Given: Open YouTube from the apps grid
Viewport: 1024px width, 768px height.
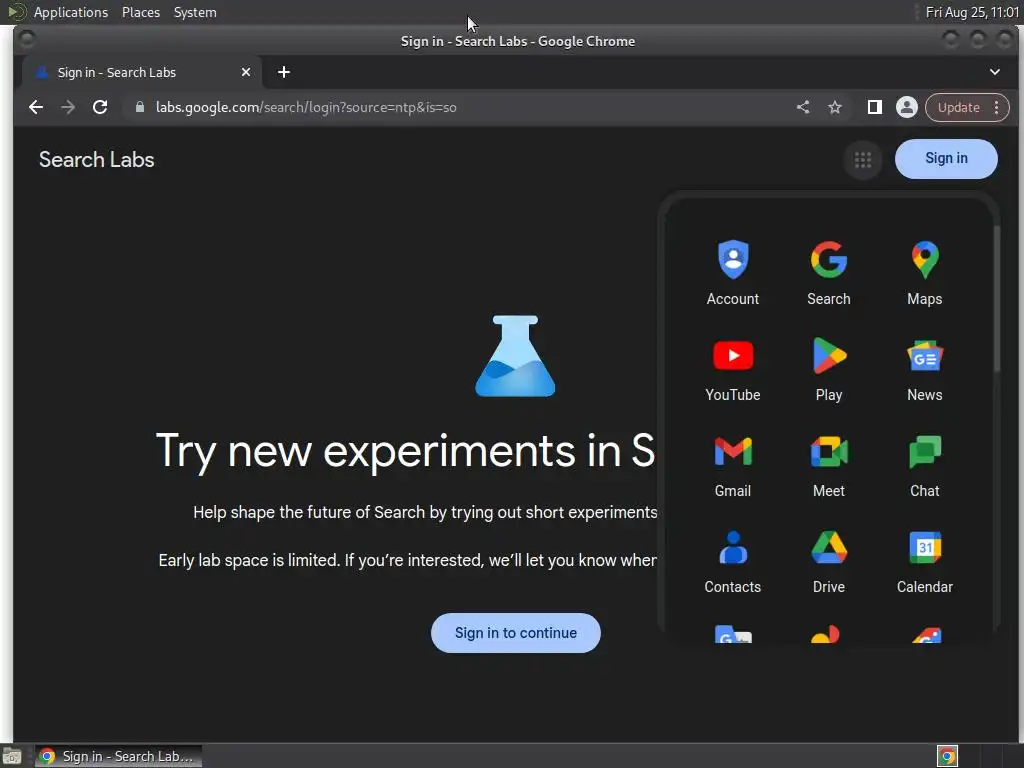Looking at the screenshot, I should 733,369.
